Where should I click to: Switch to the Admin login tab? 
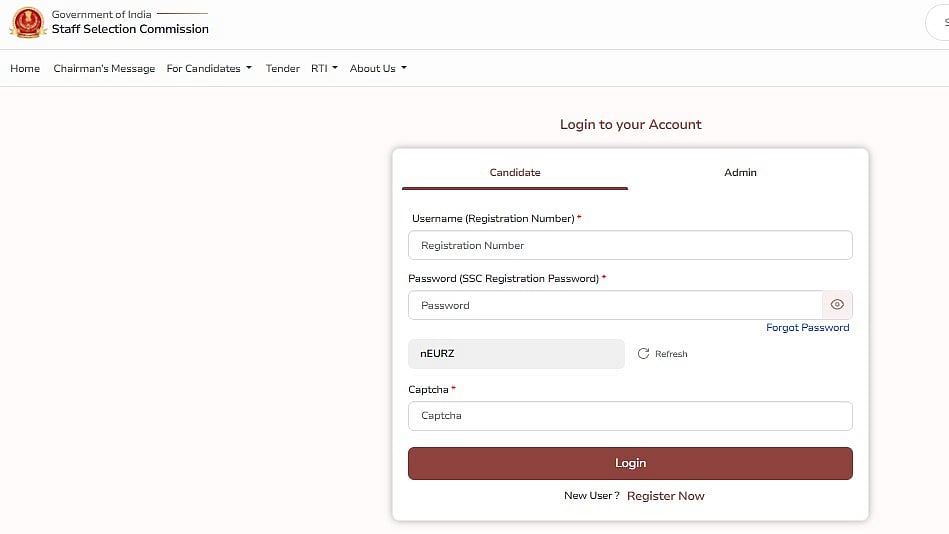(x=740, y=173)
